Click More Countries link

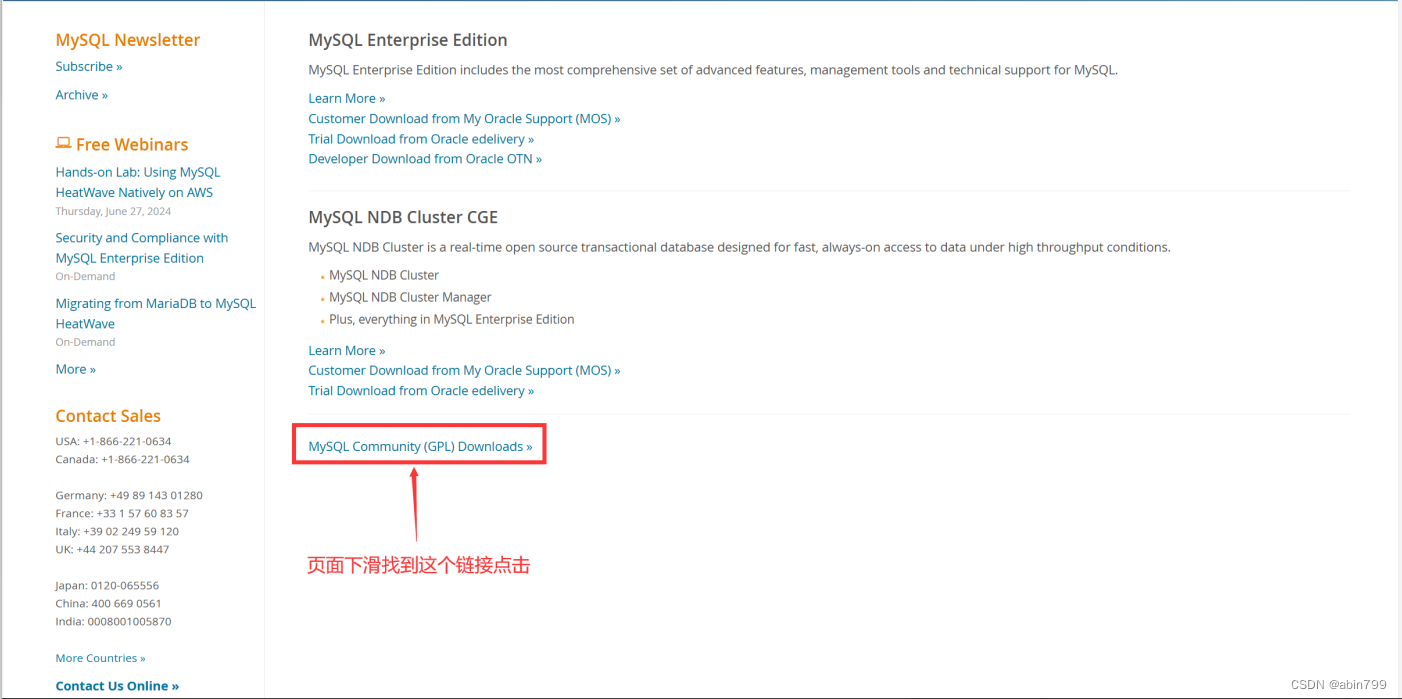click(x=100, y=657)
